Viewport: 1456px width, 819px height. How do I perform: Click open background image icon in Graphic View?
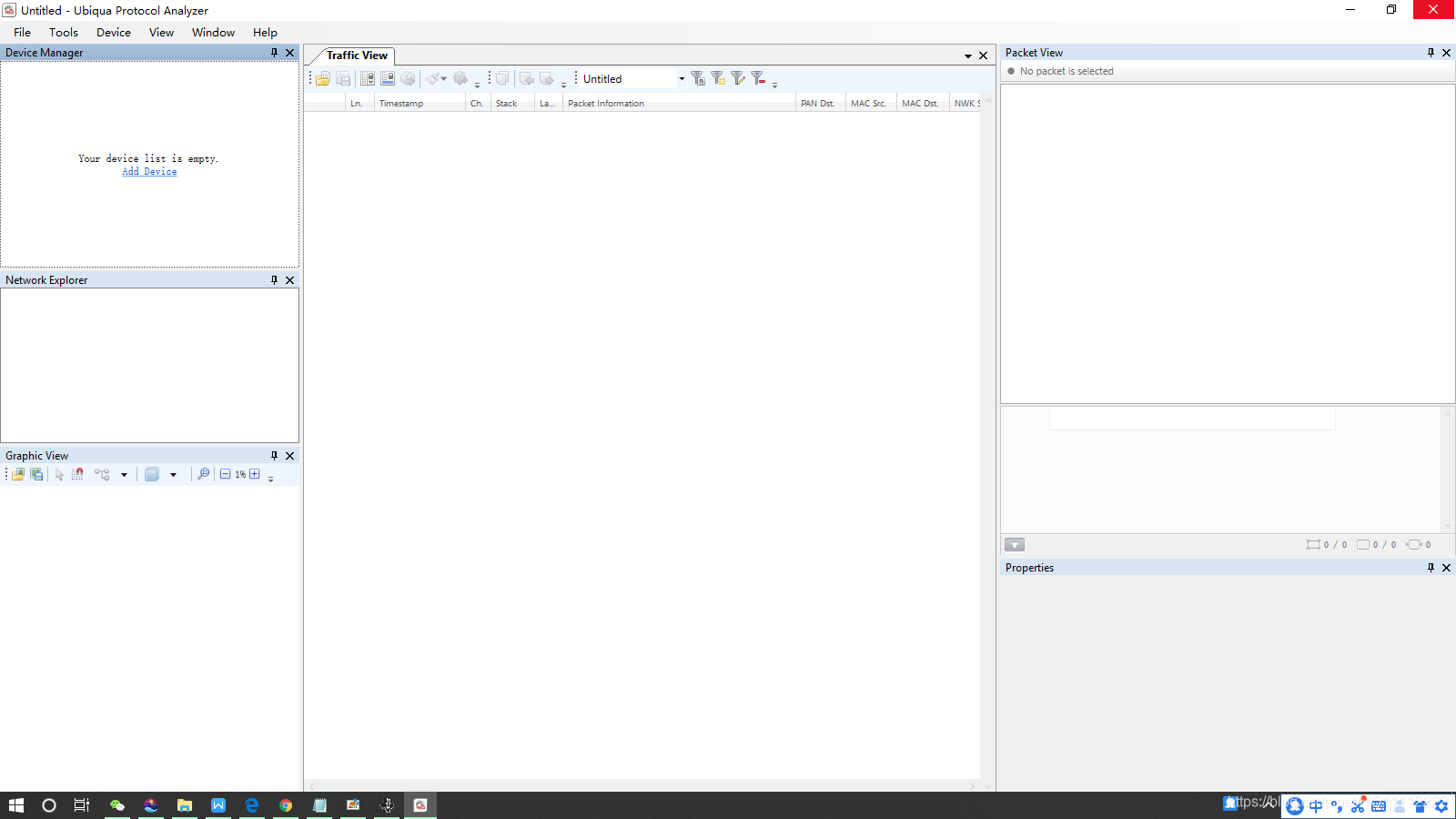(x=18, y=474)
